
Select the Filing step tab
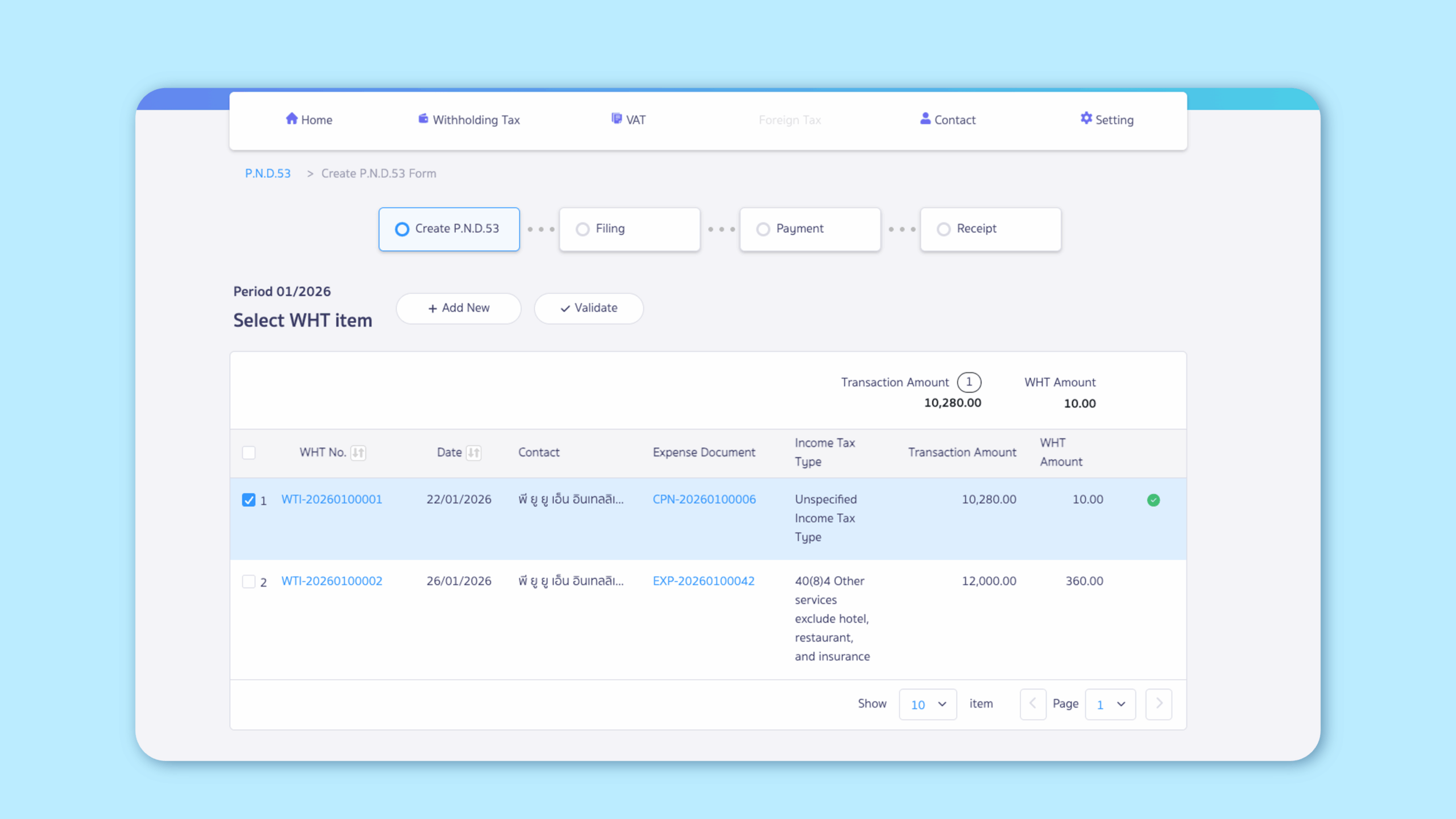pos(629,229)
